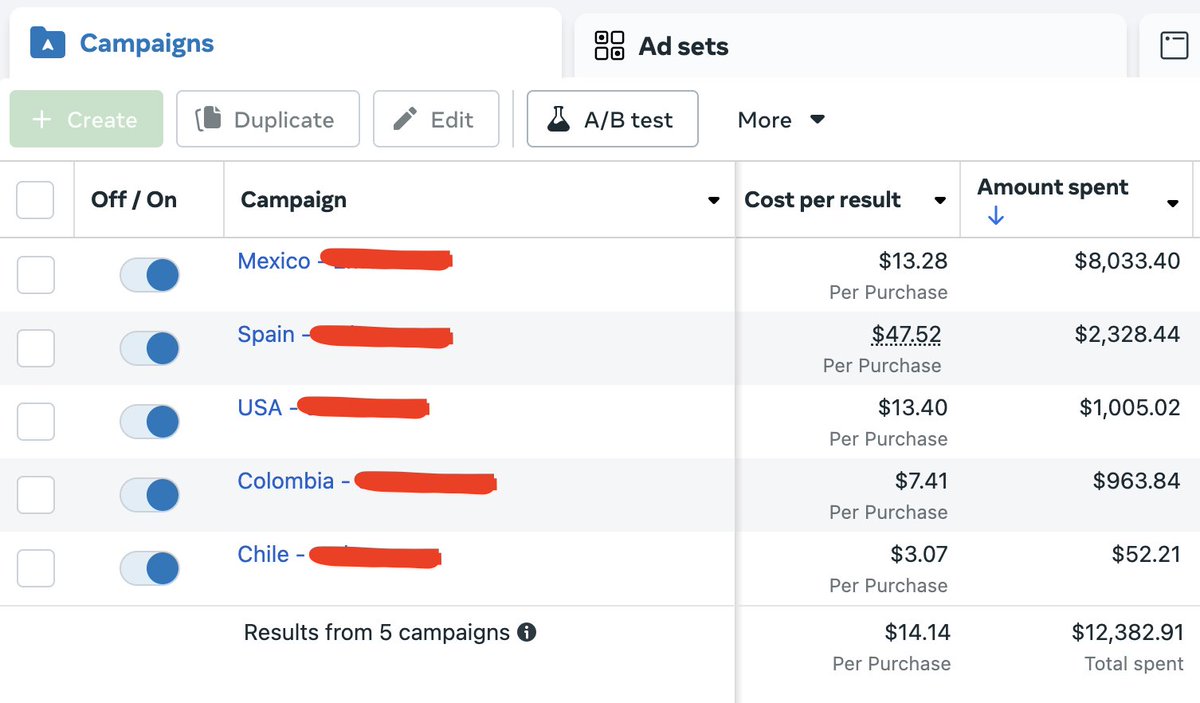Click the Campaigns folder icon

[47, 44]
